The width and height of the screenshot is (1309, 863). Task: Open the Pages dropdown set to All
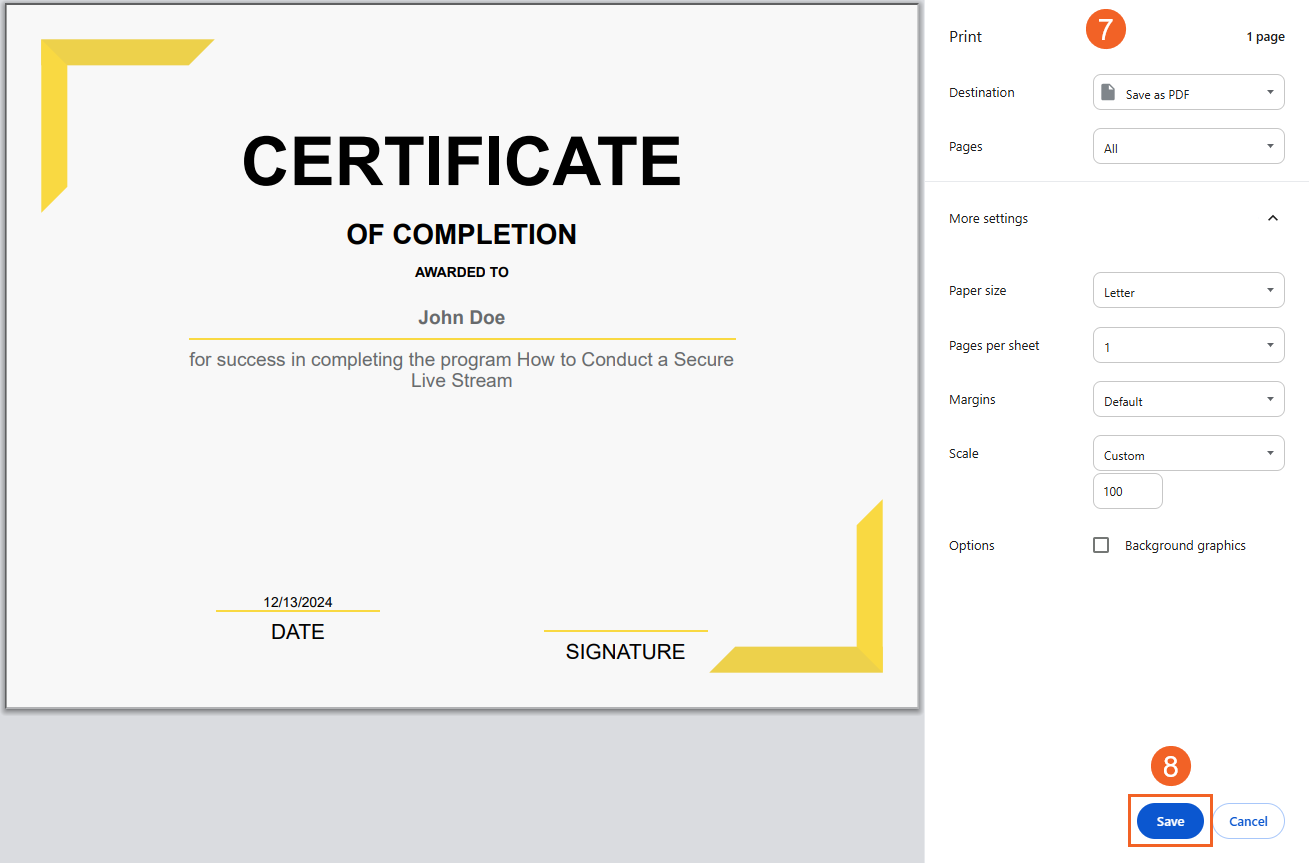(x=1188, y=147)
